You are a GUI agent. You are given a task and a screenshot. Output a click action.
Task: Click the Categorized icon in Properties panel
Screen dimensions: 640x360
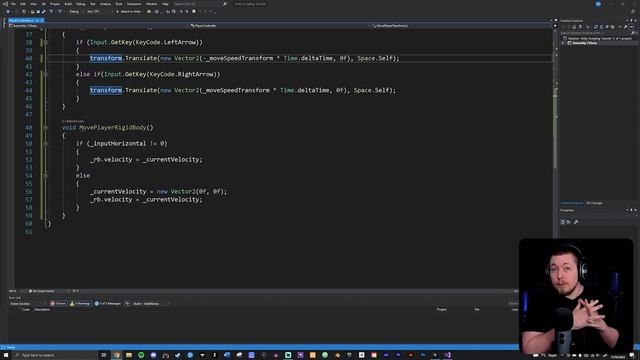pos(562,222)
